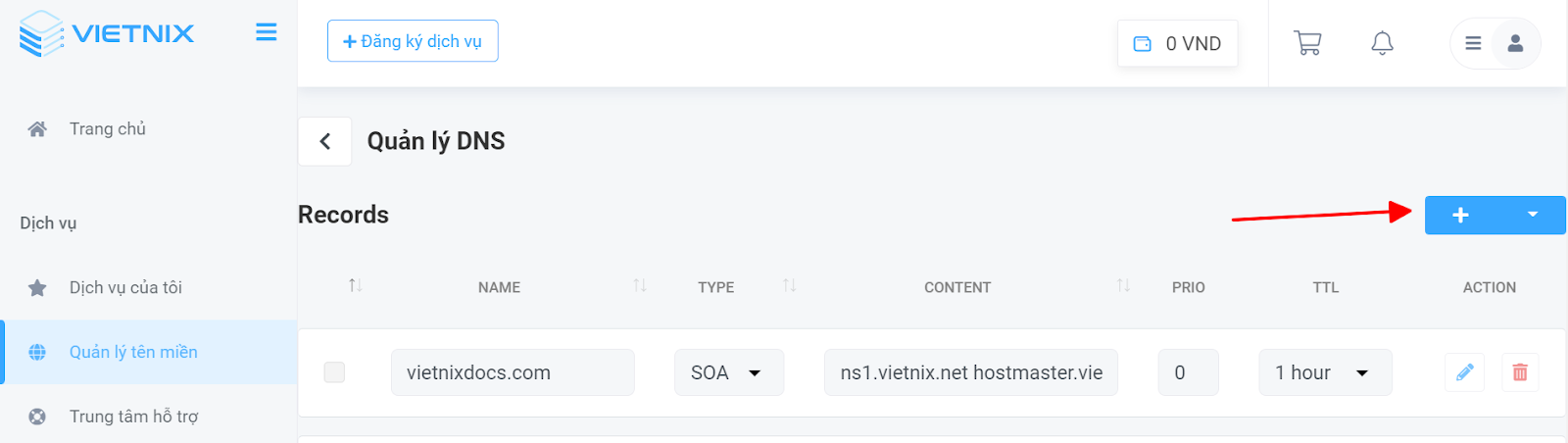The width and height of the screenshot is (1568, 443).
Task: Open Trang chủ in sidebar
Action: point(107,128)
